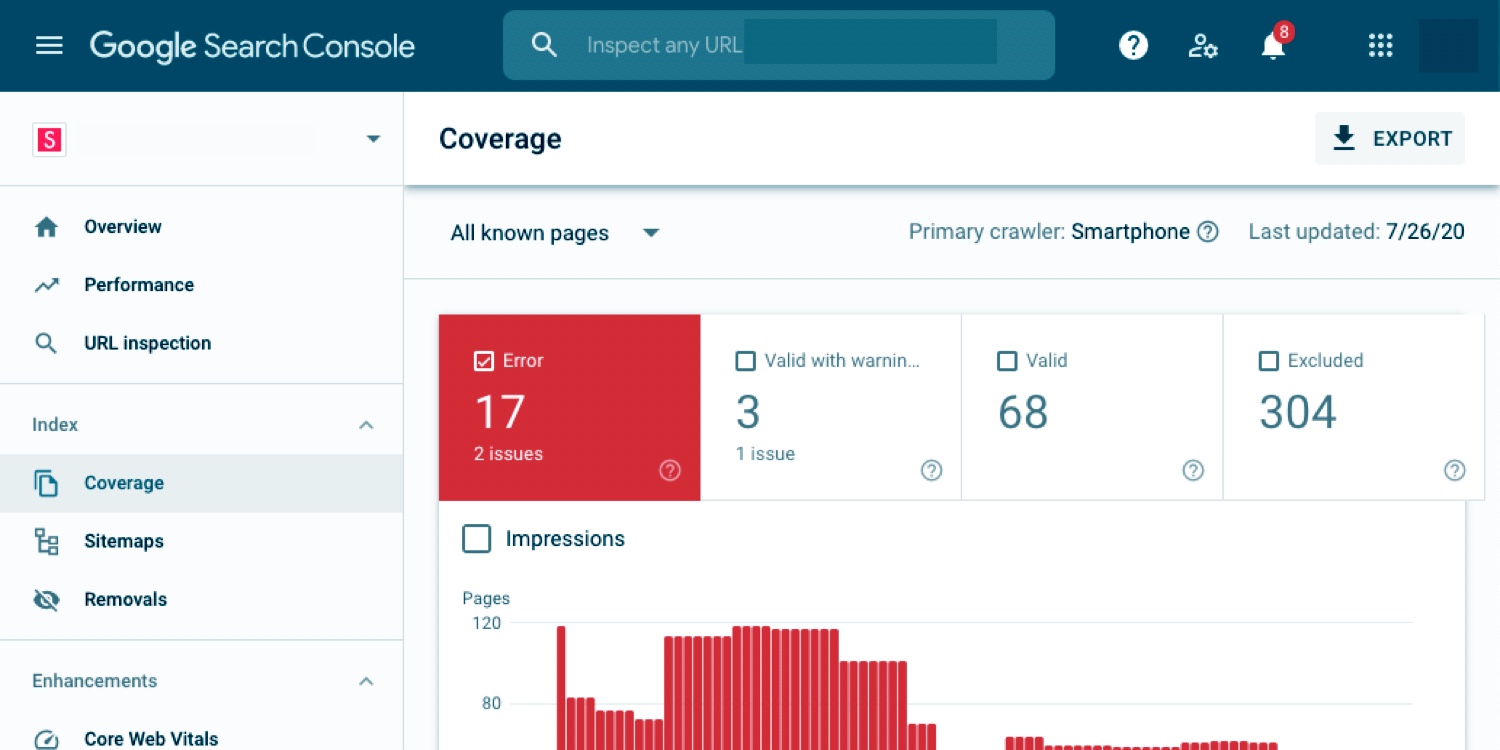Click the property's red S logo
This screenshot has width=1500, height=750.
(x=49, y=139)
